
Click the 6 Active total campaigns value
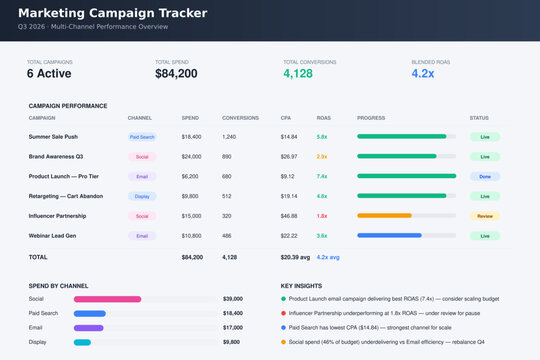[49, 73]
